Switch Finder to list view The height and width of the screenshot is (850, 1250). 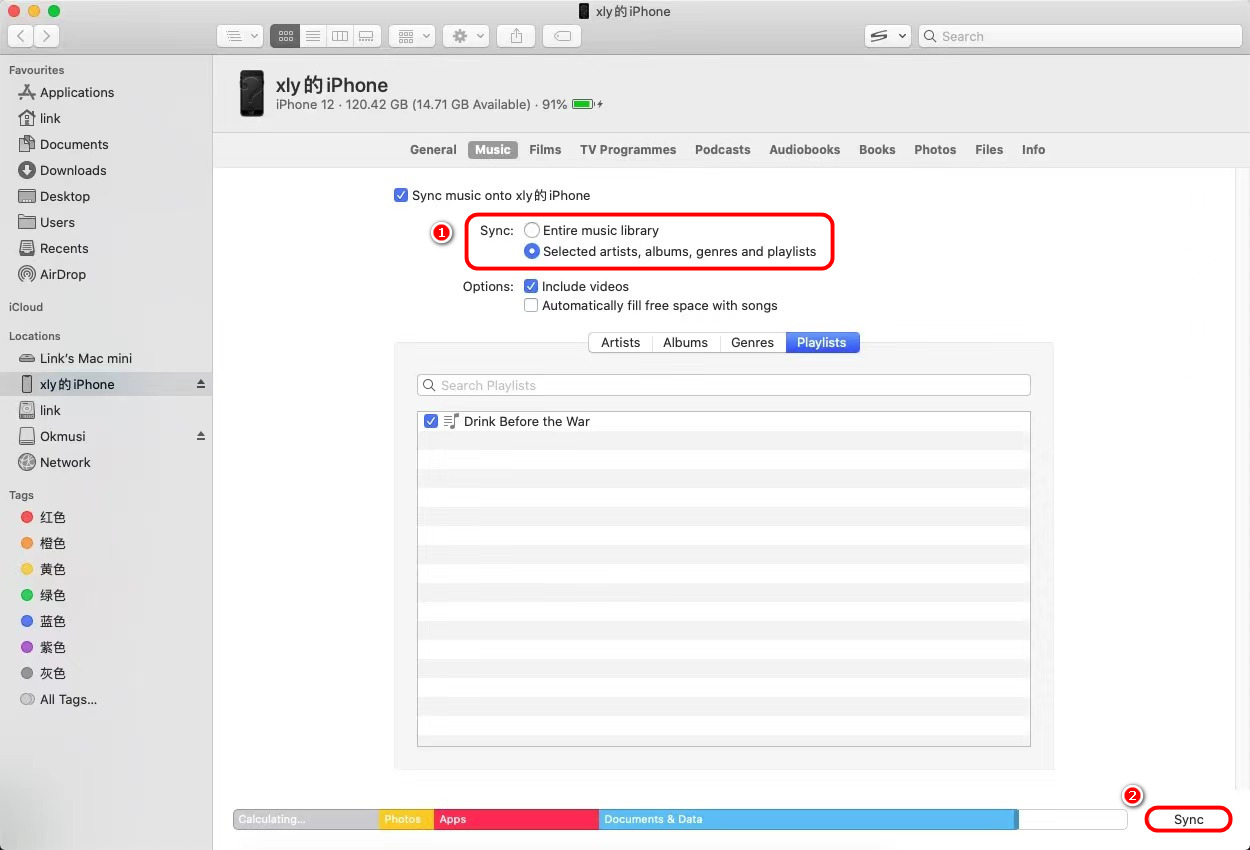click(313, 36)
